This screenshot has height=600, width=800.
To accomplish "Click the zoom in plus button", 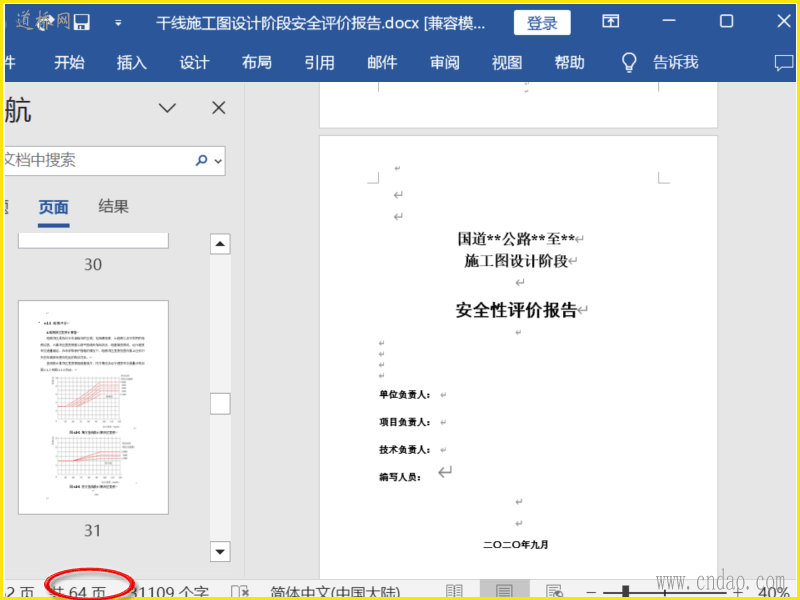I will (738, 593).
